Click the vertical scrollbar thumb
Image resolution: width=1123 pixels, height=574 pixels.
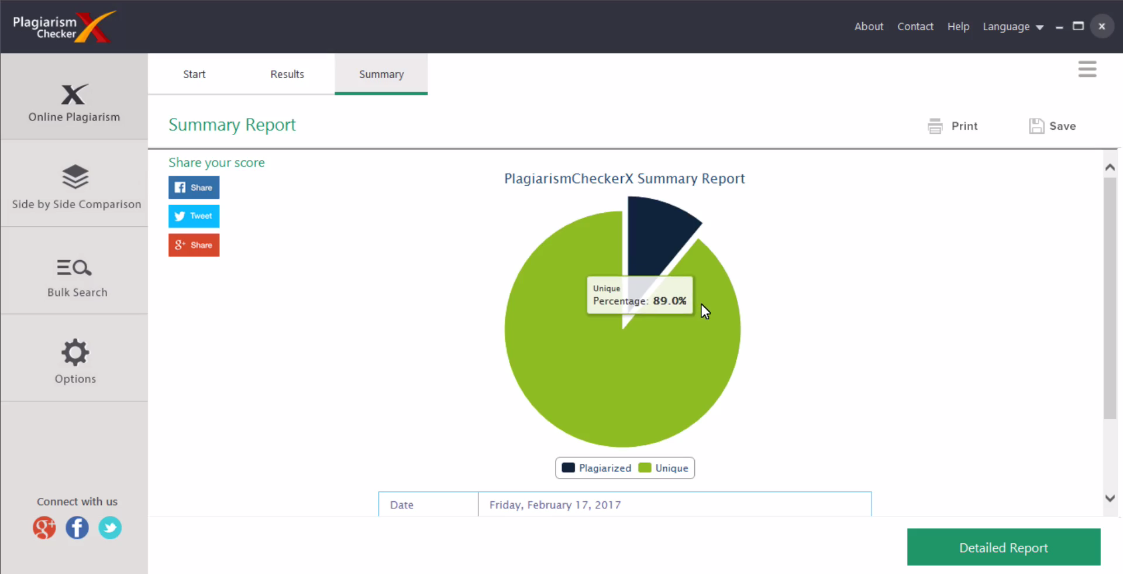tap(1110, 298)
